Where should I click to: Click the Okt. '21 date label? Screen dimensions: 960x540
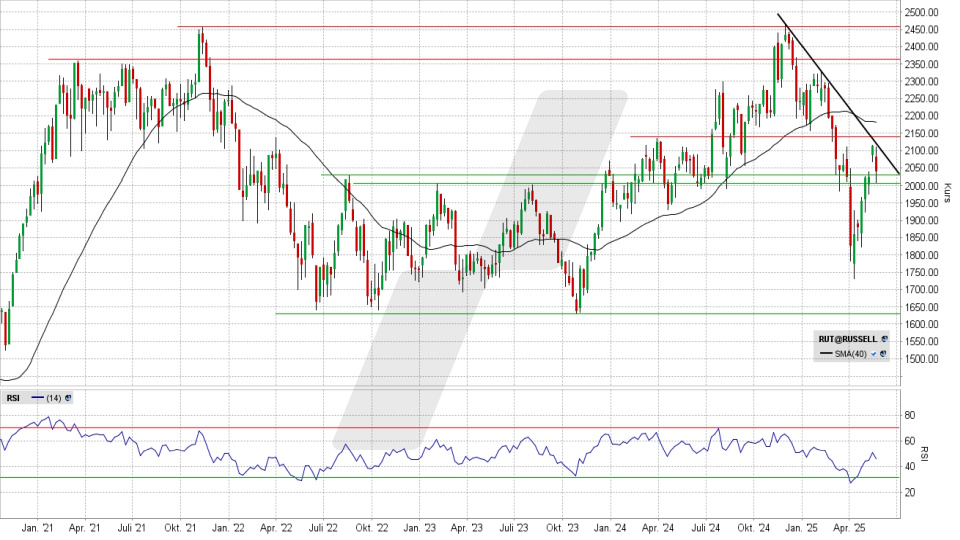180,528
